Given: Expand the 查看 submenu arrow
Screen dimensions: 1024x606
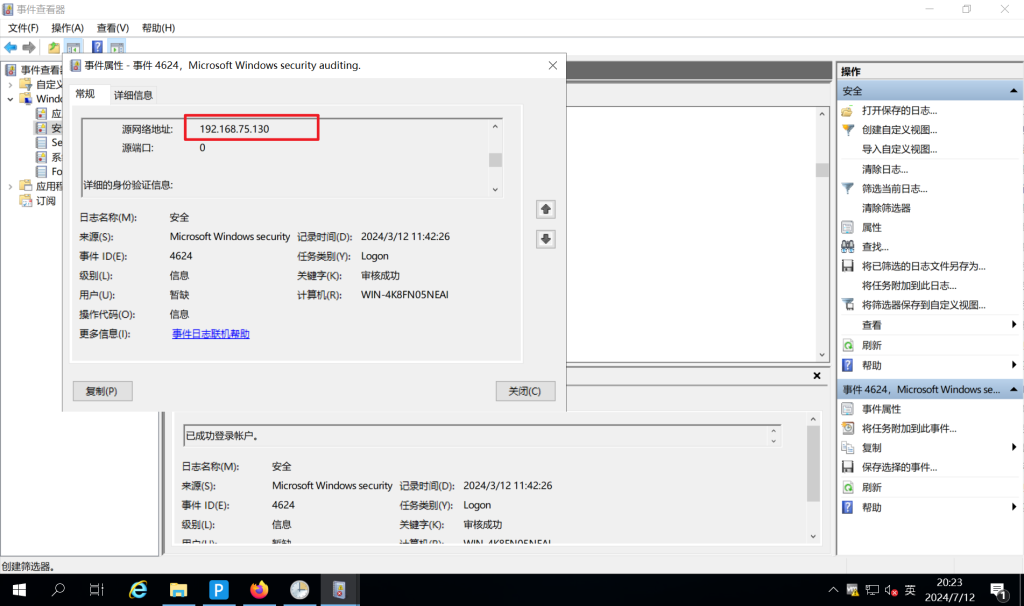Looking at the screenshot, I should tap(1014, 325).
